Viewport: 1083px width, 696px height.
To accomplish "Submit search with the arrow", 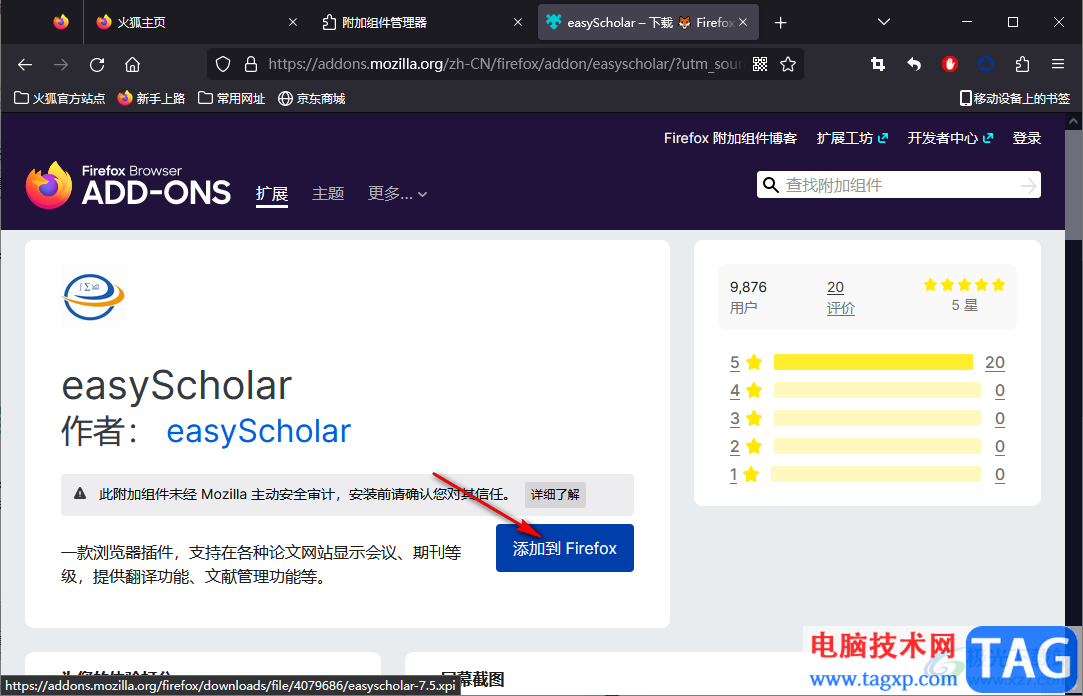I will pos(1028,185).
